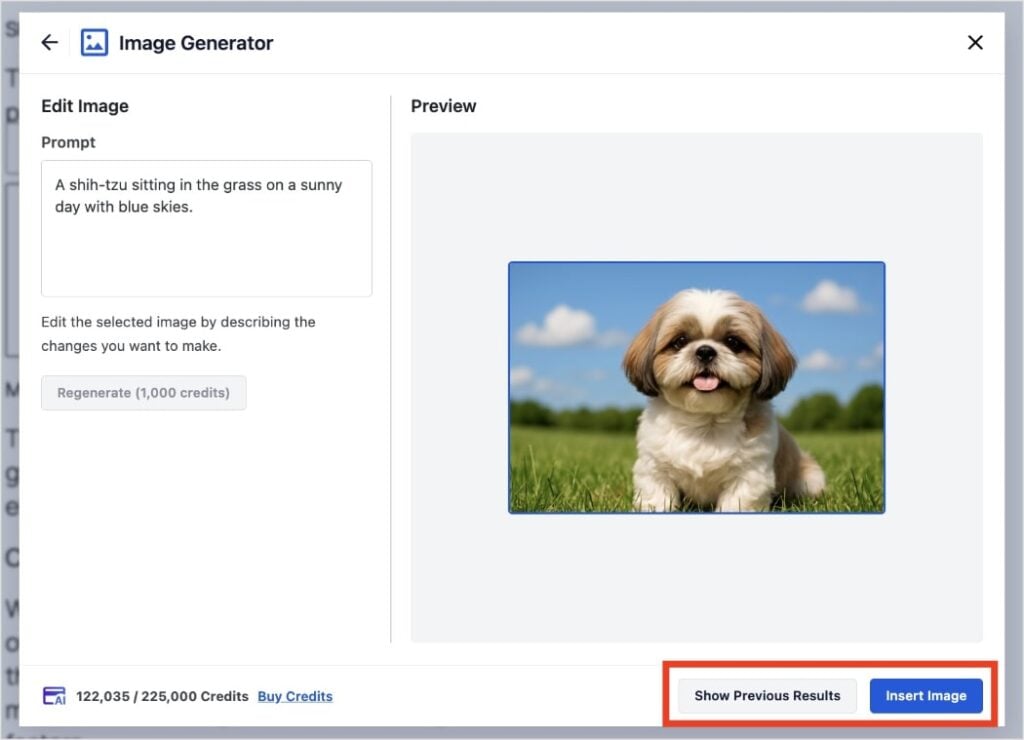The width and height of the screenshot is (1024, 740).
Task: Click the empty gray area above the preview image
Action: pos(696,195)
